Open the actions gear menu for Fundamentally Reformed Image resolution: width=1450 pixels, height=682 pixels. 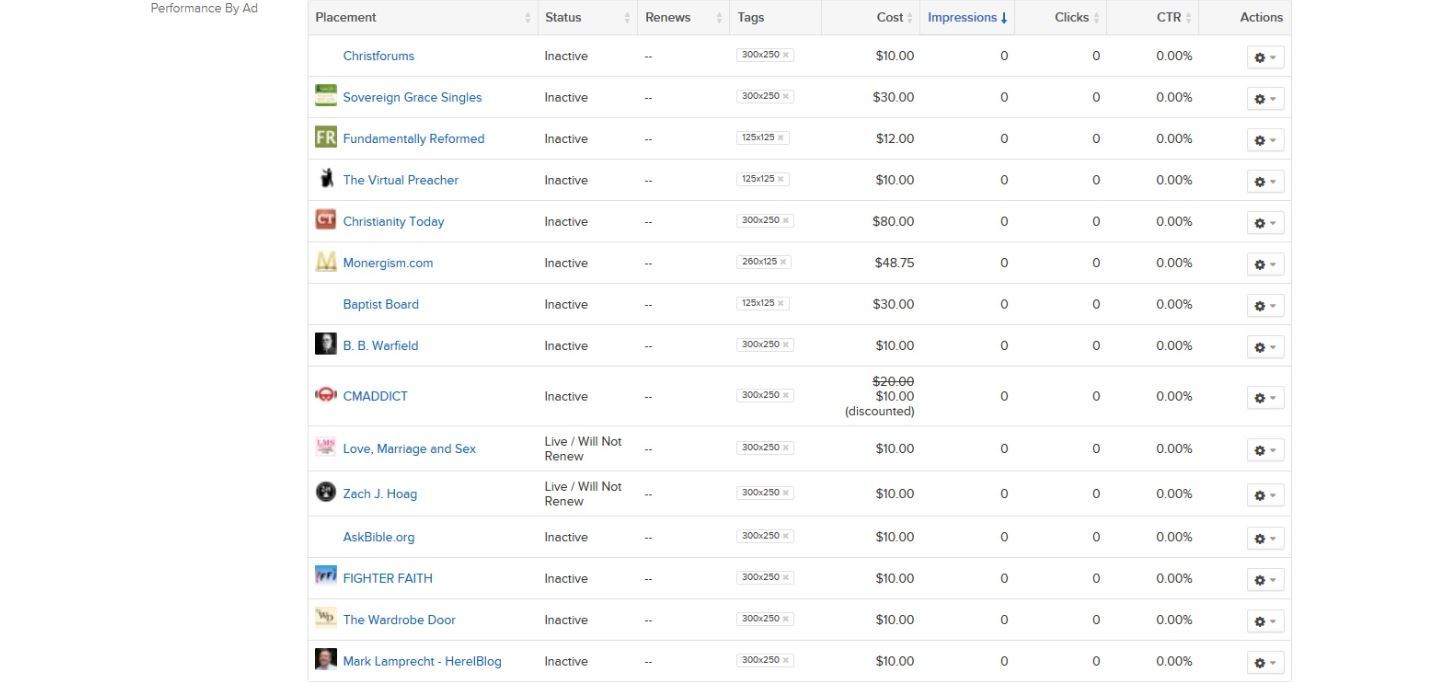1265,140
